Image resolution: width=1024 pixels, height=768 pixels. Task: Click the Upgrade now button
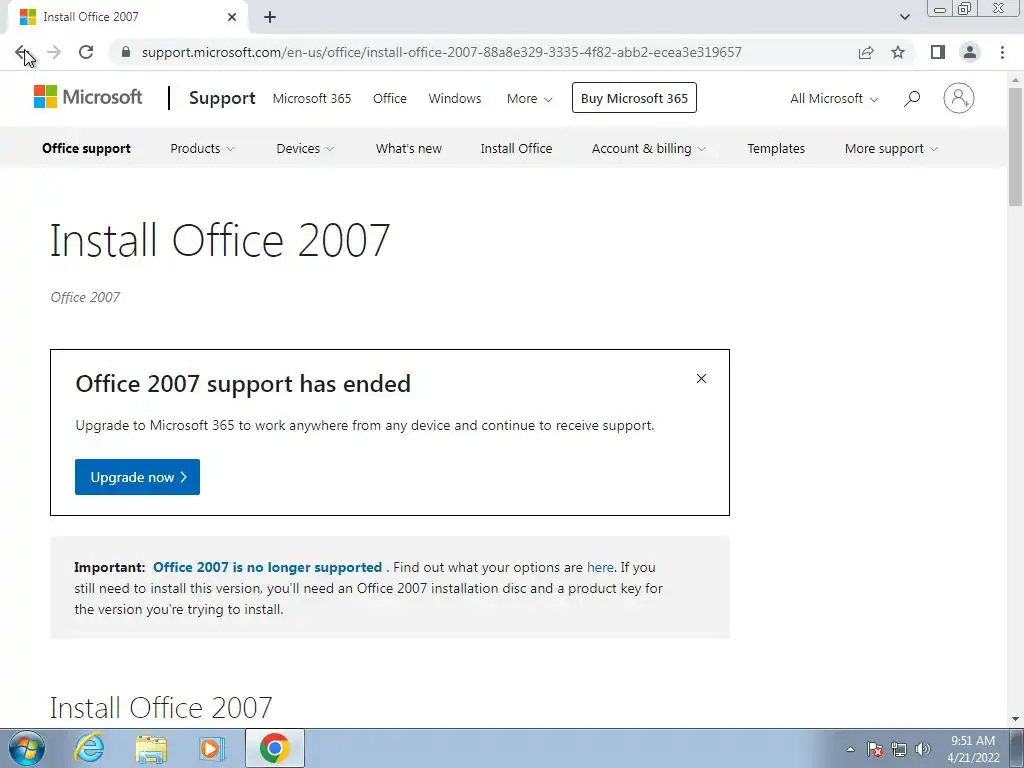tap(137, 477)
